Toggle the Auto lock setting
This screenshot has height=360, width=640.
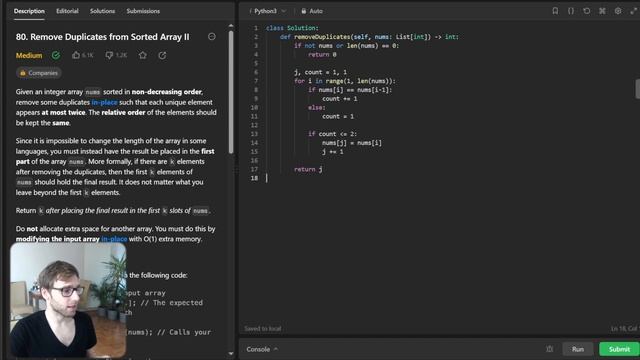(x=312, y=11)
